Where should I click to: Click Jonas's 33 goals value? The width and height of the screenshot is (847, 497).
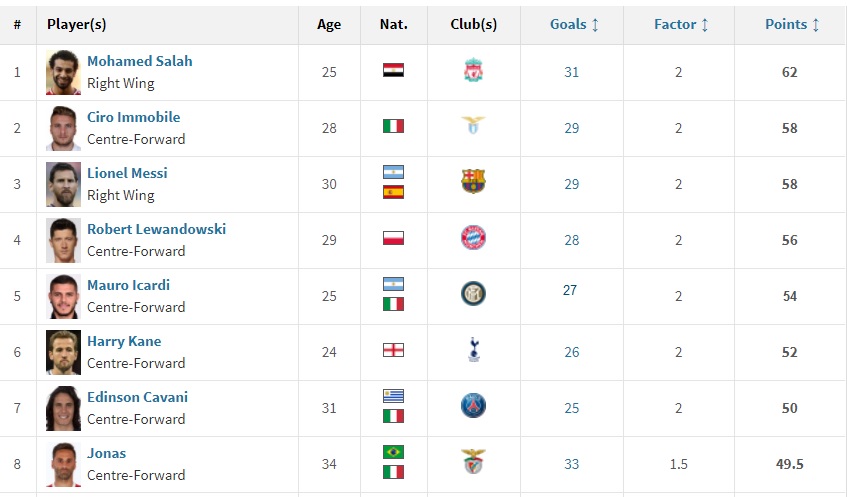click(572, 464)
